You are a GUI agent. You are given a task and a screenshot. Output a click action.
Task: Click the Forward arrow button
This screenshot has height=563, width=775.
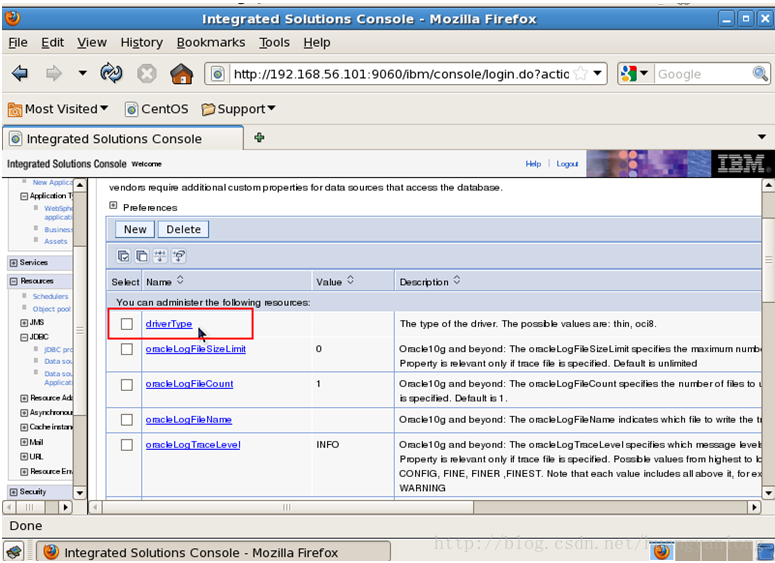tap(53, 74)
